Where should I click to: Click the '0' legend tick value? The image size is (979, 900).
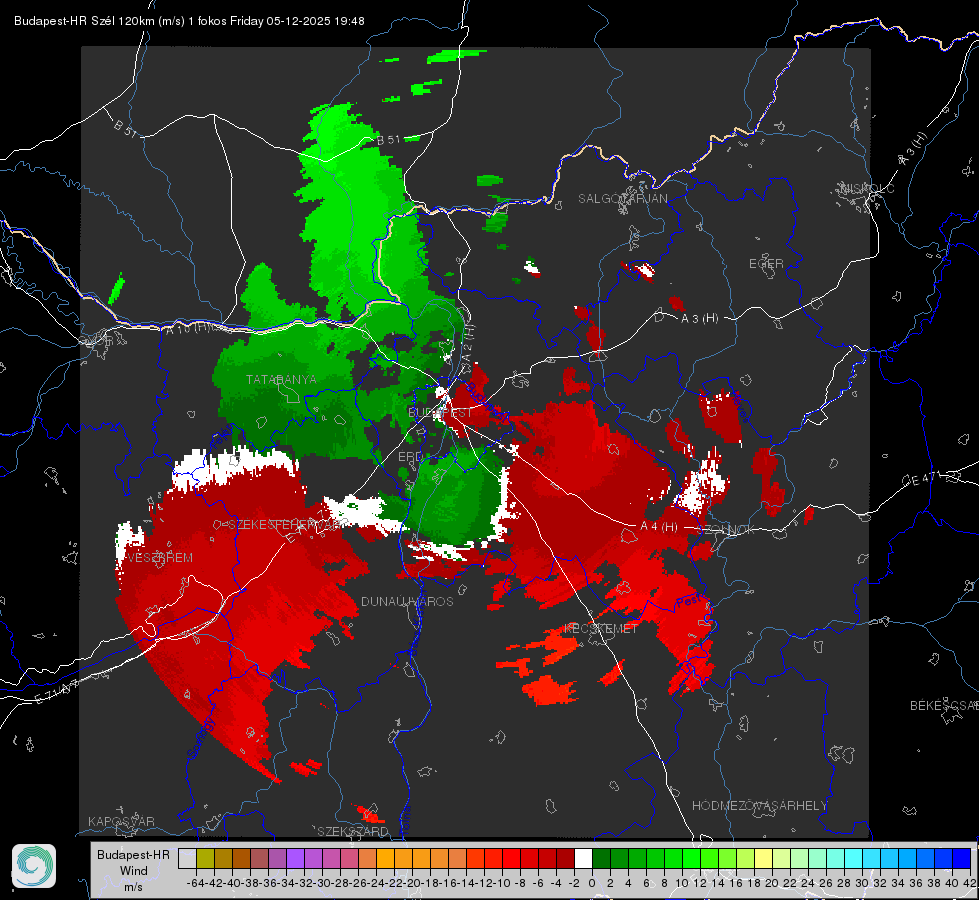pos(592,883)
